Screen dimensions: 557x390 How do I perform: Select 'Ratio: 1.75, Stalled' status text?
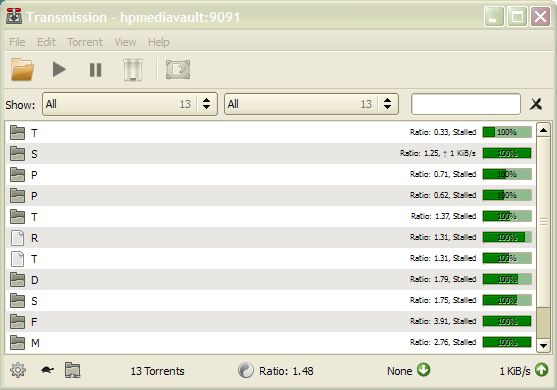[443, 300]
